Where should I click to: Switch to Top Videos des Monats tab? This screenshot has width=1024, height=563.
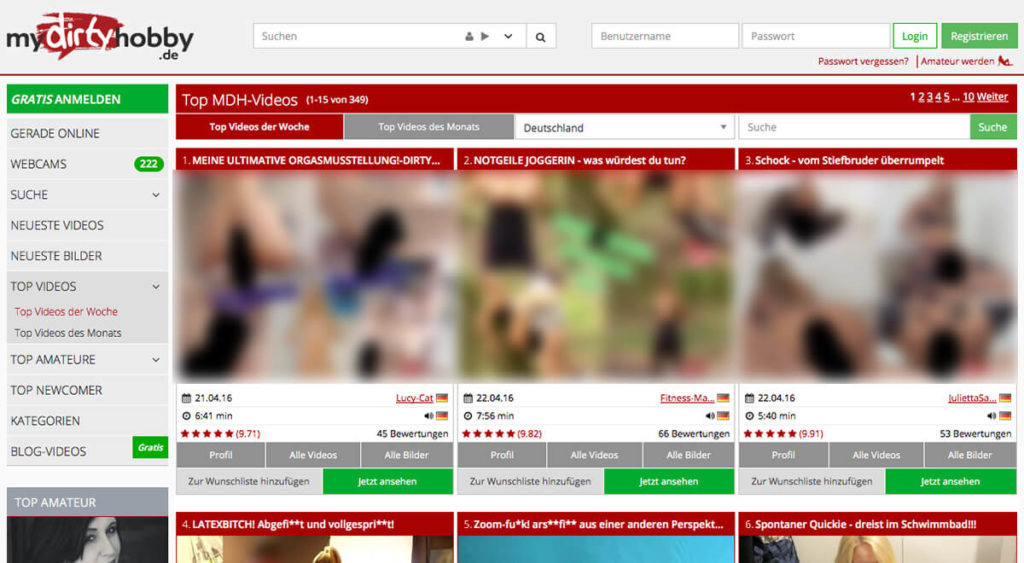pyautogui.click(x=428, y=127)
